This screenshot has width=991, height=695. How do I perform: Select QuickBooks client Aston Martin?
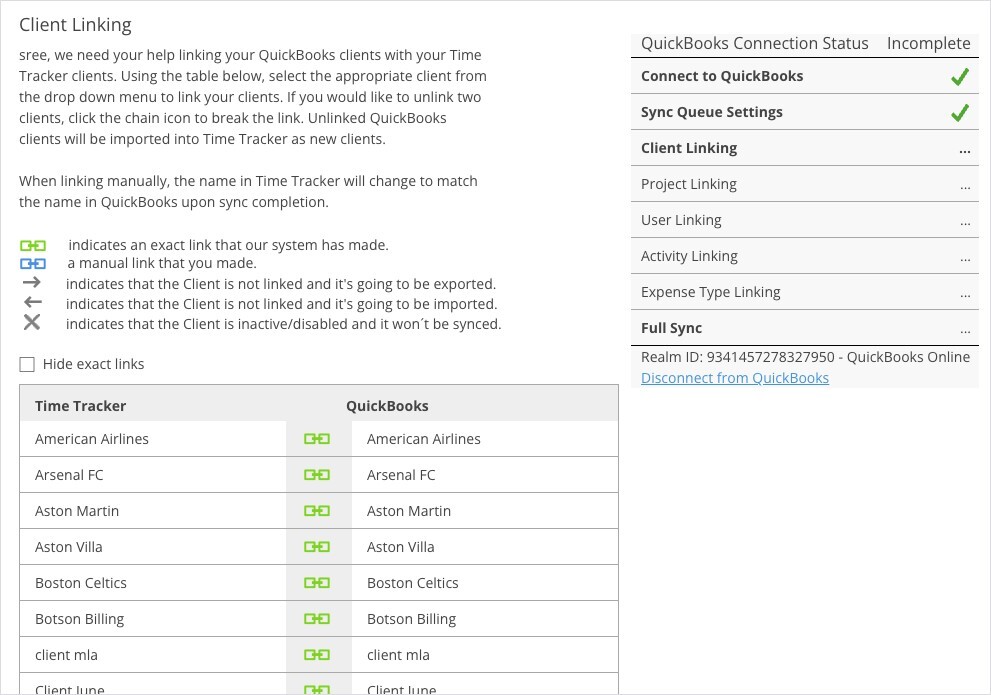tap(409, 511)
